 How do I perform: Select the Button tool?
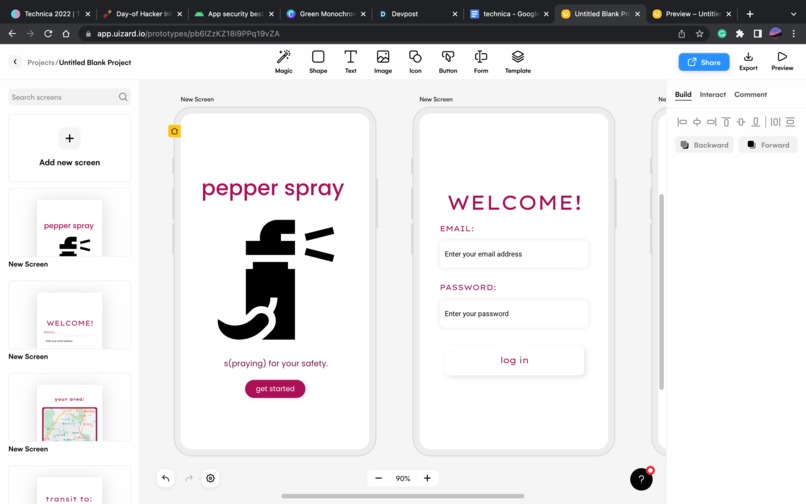(x=448, y=61)
